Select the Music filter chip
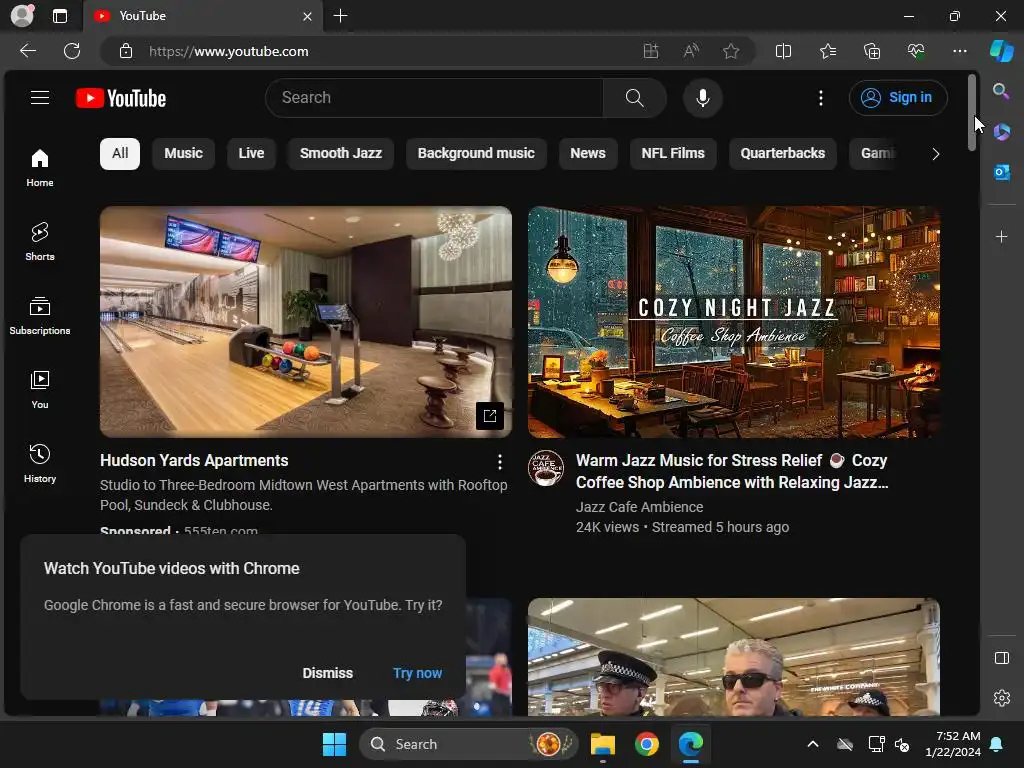The width and height of the screenshot is (1024, 768). click(183, 153)
